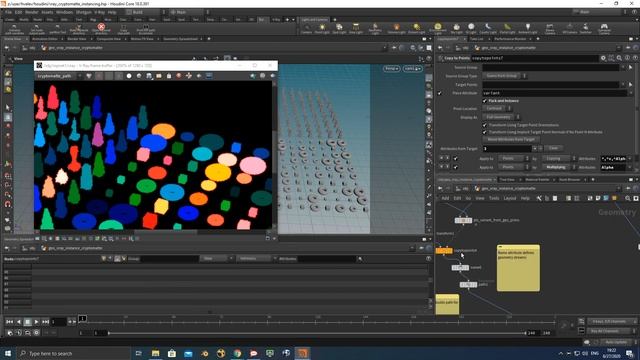
Task: Click white circle icon in V-Ray frame buffer
Action: (x=129, y=76)
